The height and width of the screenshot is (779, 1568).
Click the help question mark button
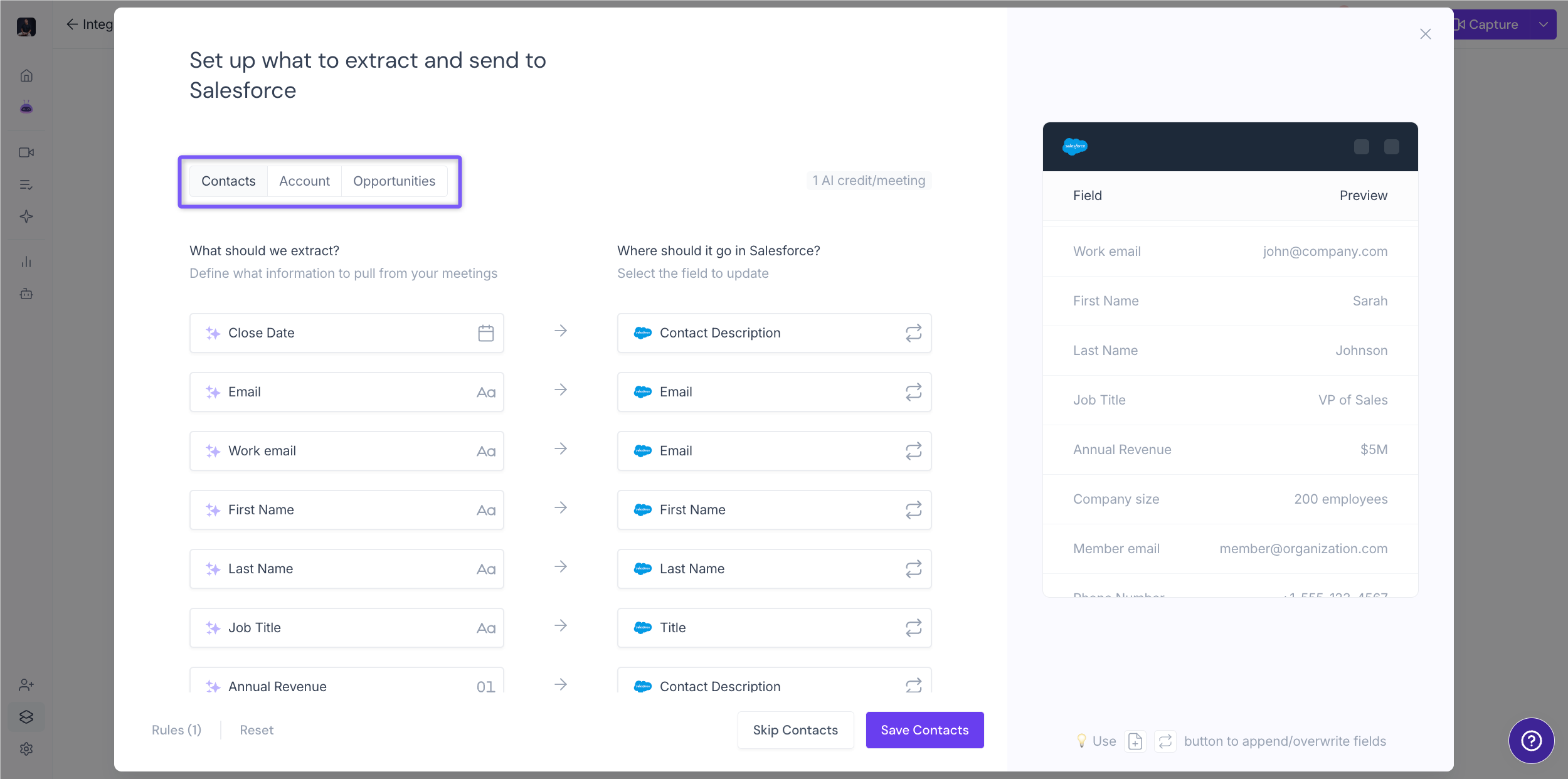pyautogui.click(x=1531, y=741)
